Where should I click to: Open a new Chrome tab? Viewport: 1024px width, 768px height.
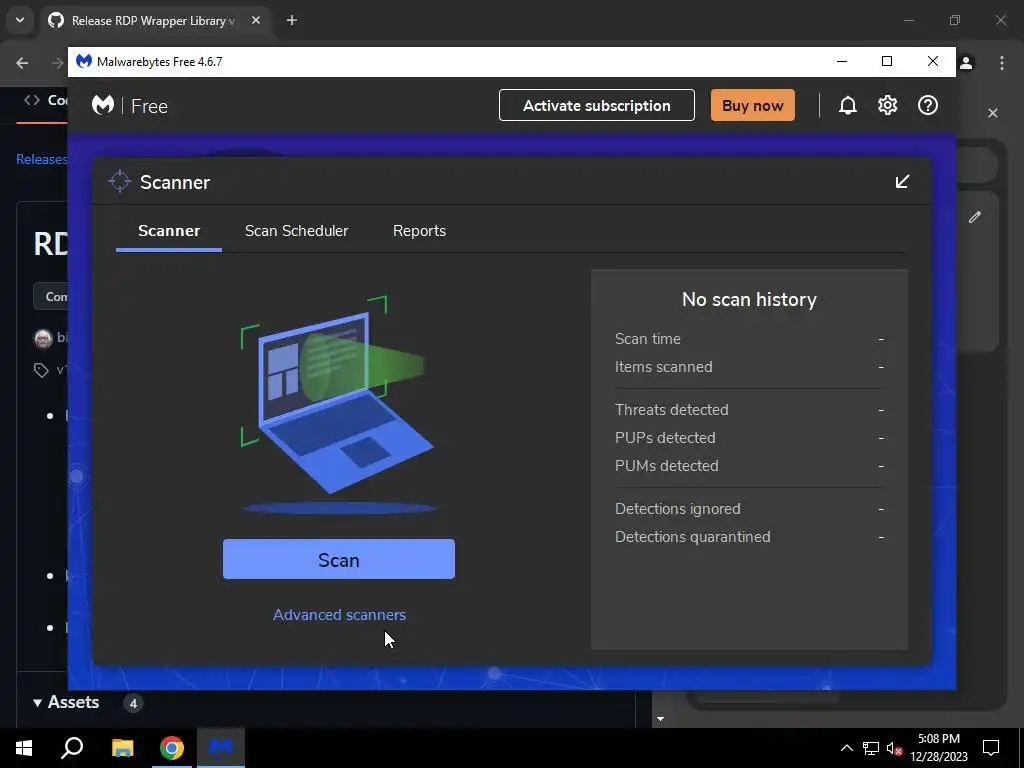[x=292, y=20]
